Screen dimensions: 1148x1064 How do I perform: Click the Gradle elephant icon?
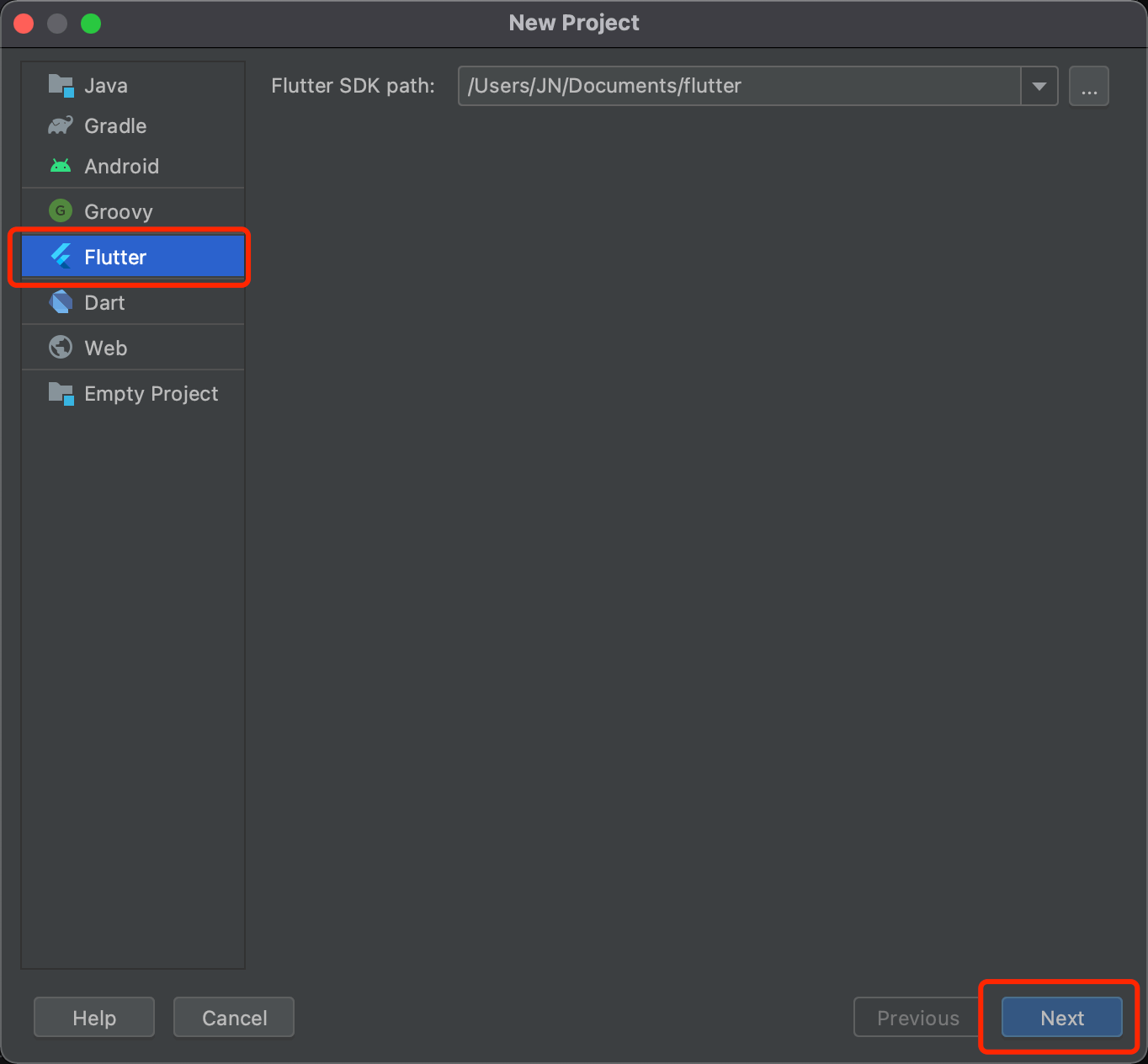61,126
